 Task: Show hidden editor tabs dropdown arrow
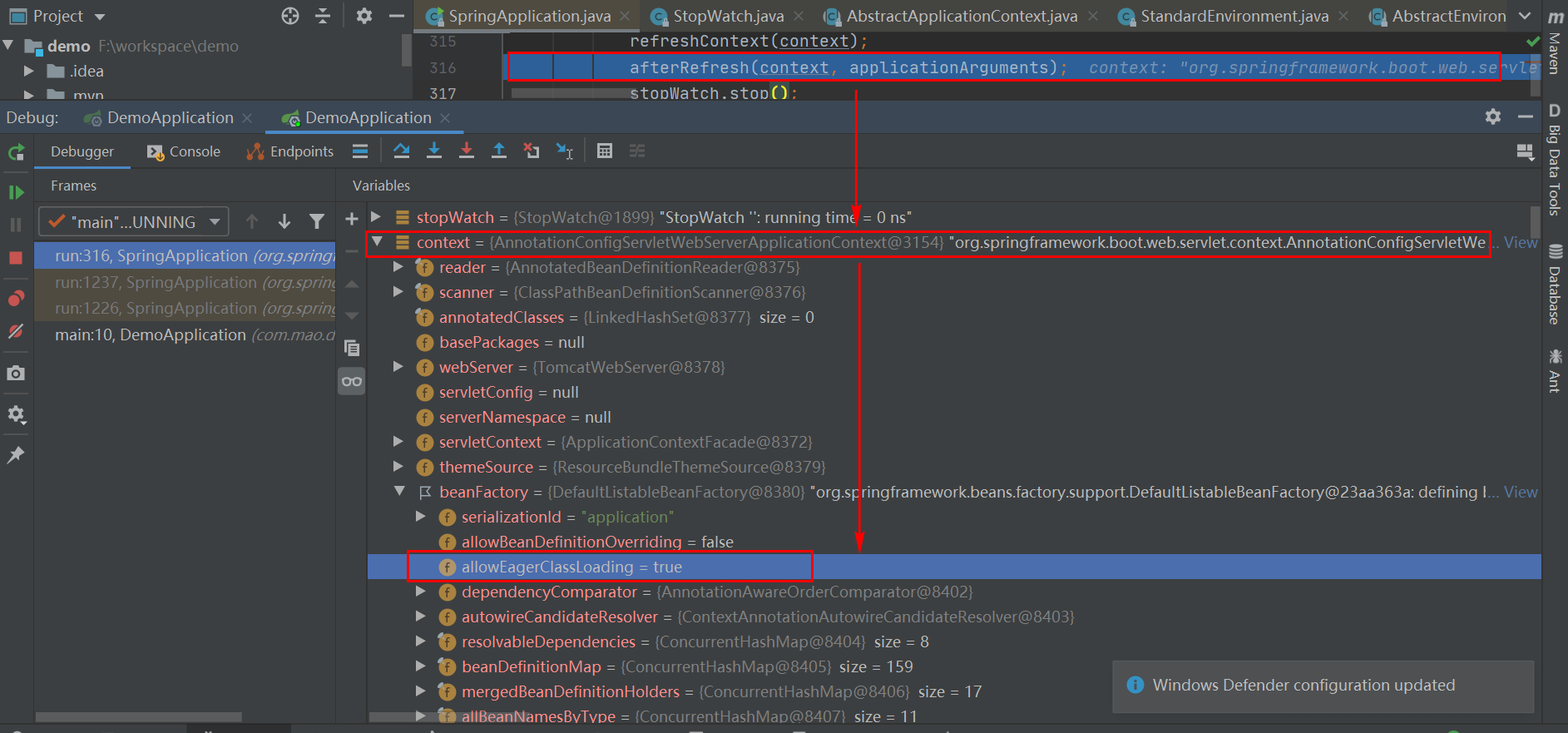(x=1525, y=16)
